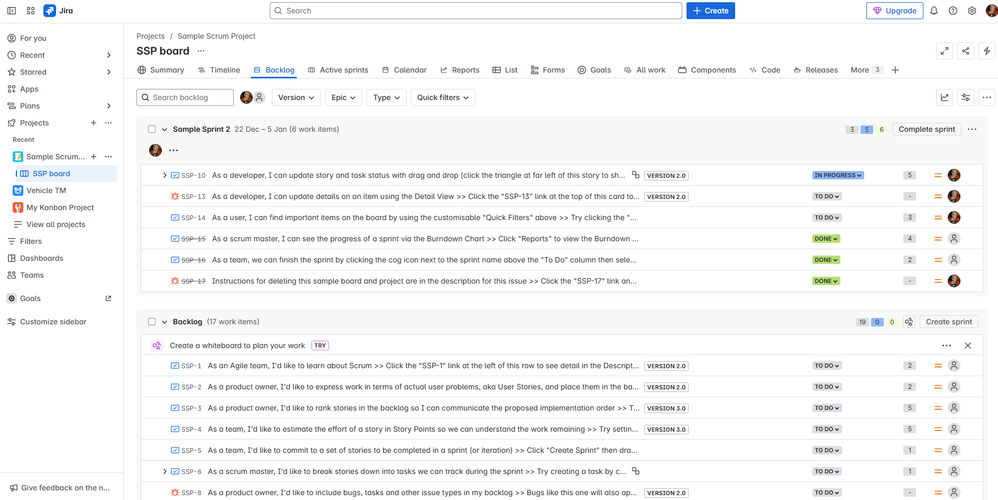This screenshot has width=998, height=500.
Task: Click the SSP board title ellipsis menu
Action: click(201, 51)
